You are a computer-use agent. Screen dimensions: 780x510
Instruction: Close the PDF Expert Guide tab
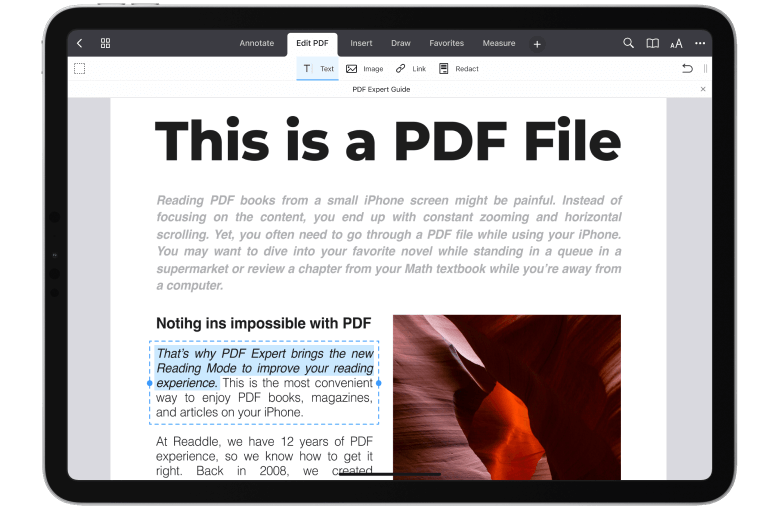(x=703, y=89)
